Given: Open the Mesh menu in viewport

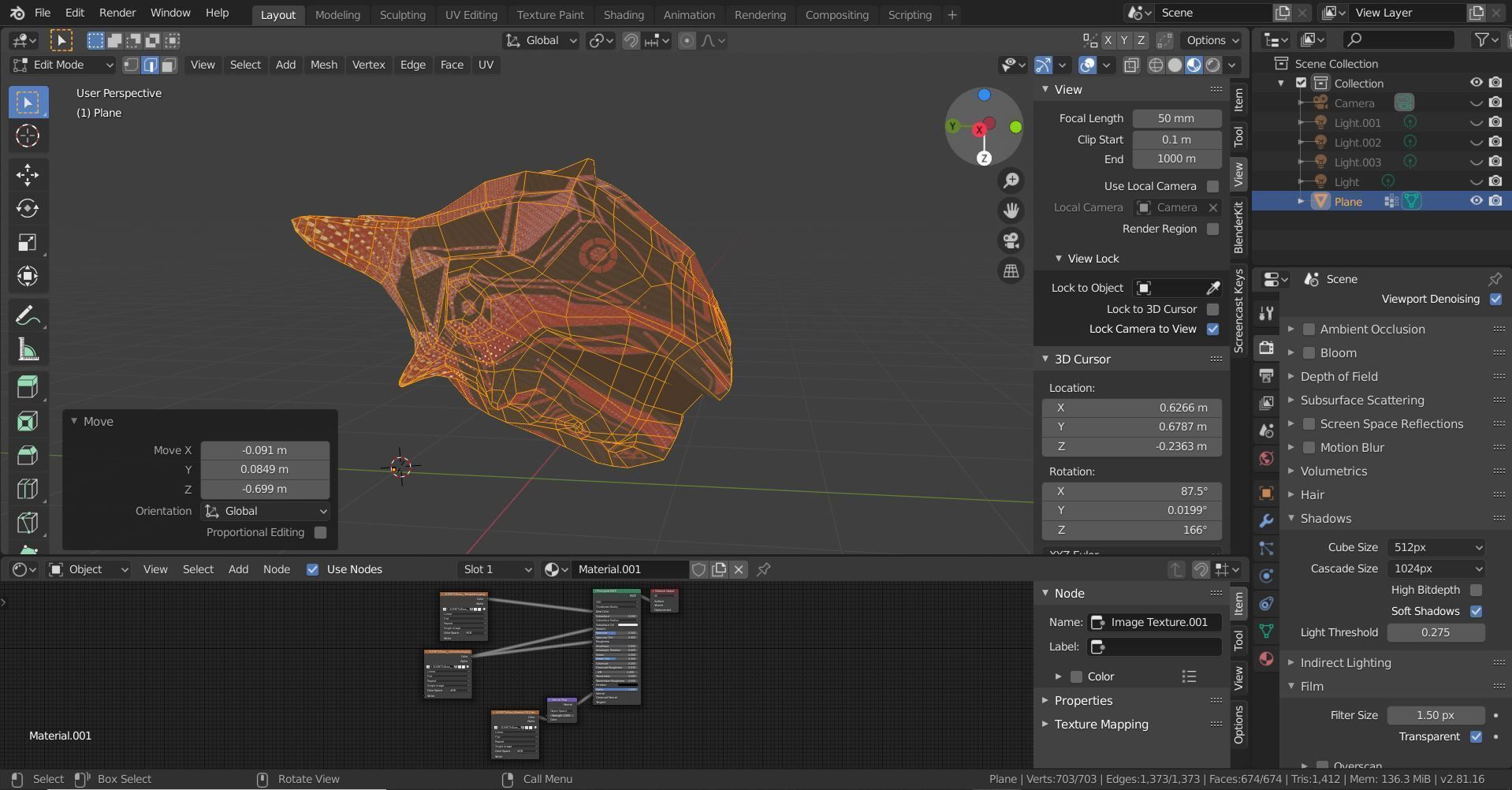Looking at the screenshot, I should point(323,65).
